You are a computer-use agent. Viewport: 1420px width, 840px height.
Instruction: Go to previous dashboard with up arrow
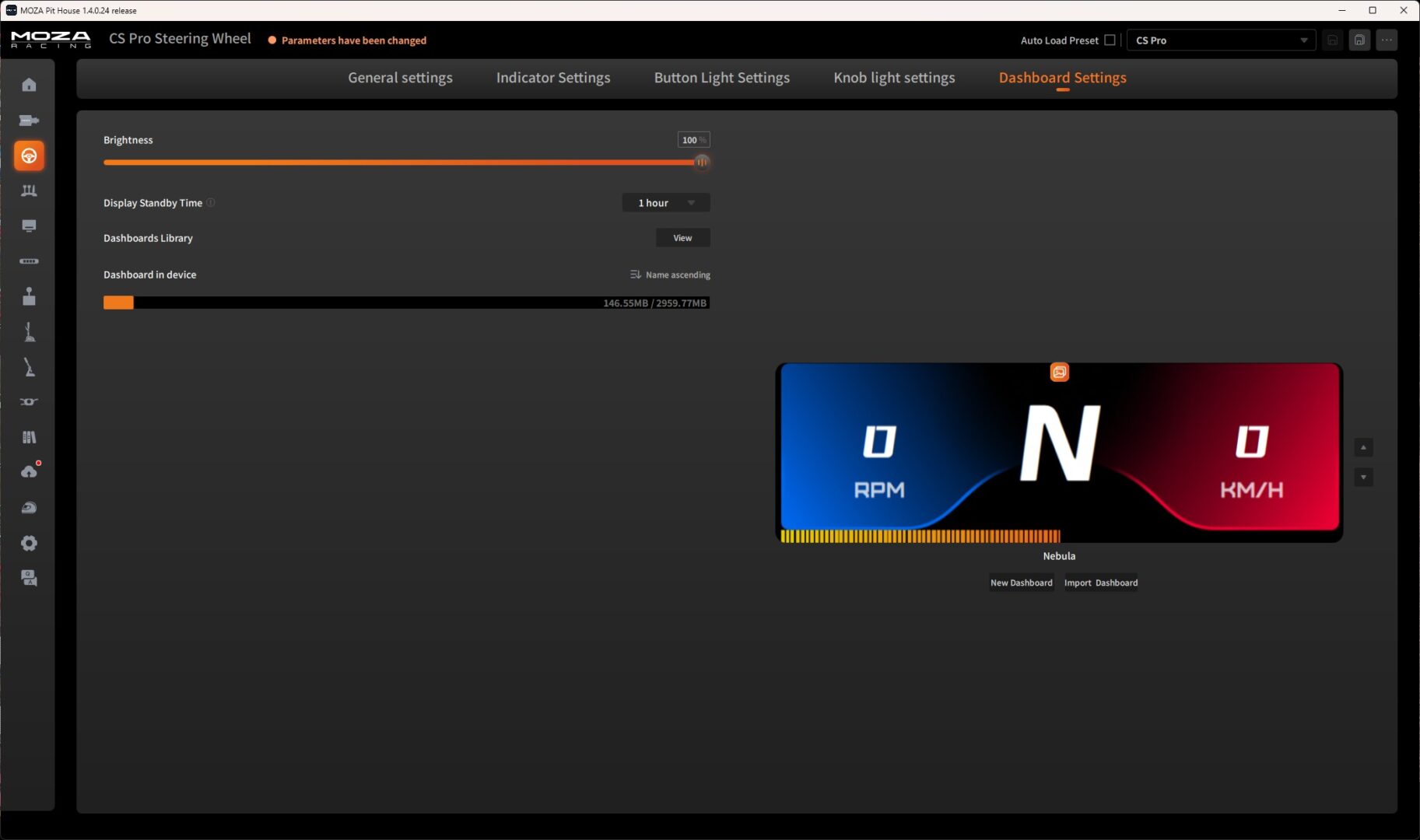(x=1363, y=448)
